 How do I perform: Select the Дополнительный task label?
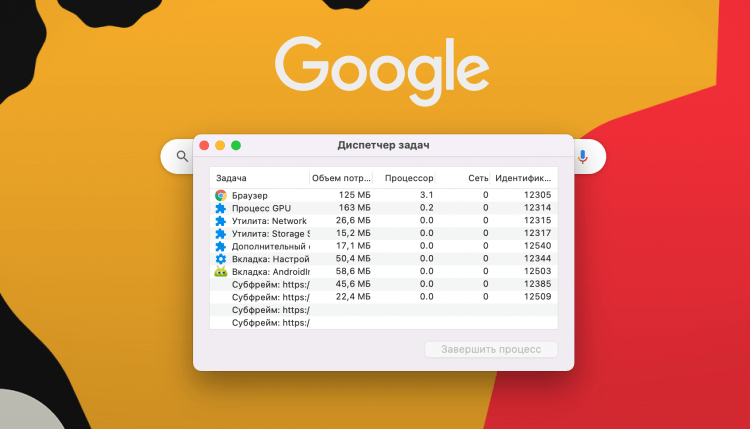click(x=271, y=246)
